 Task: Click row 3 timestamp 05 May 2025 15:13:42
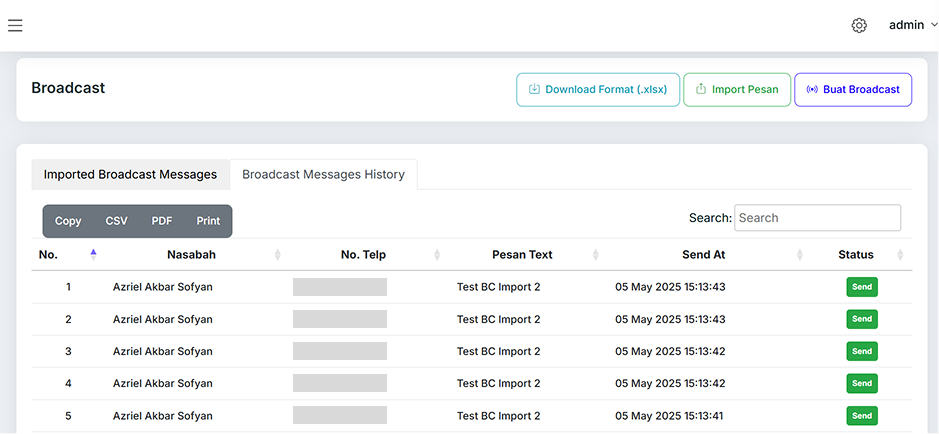670,351
